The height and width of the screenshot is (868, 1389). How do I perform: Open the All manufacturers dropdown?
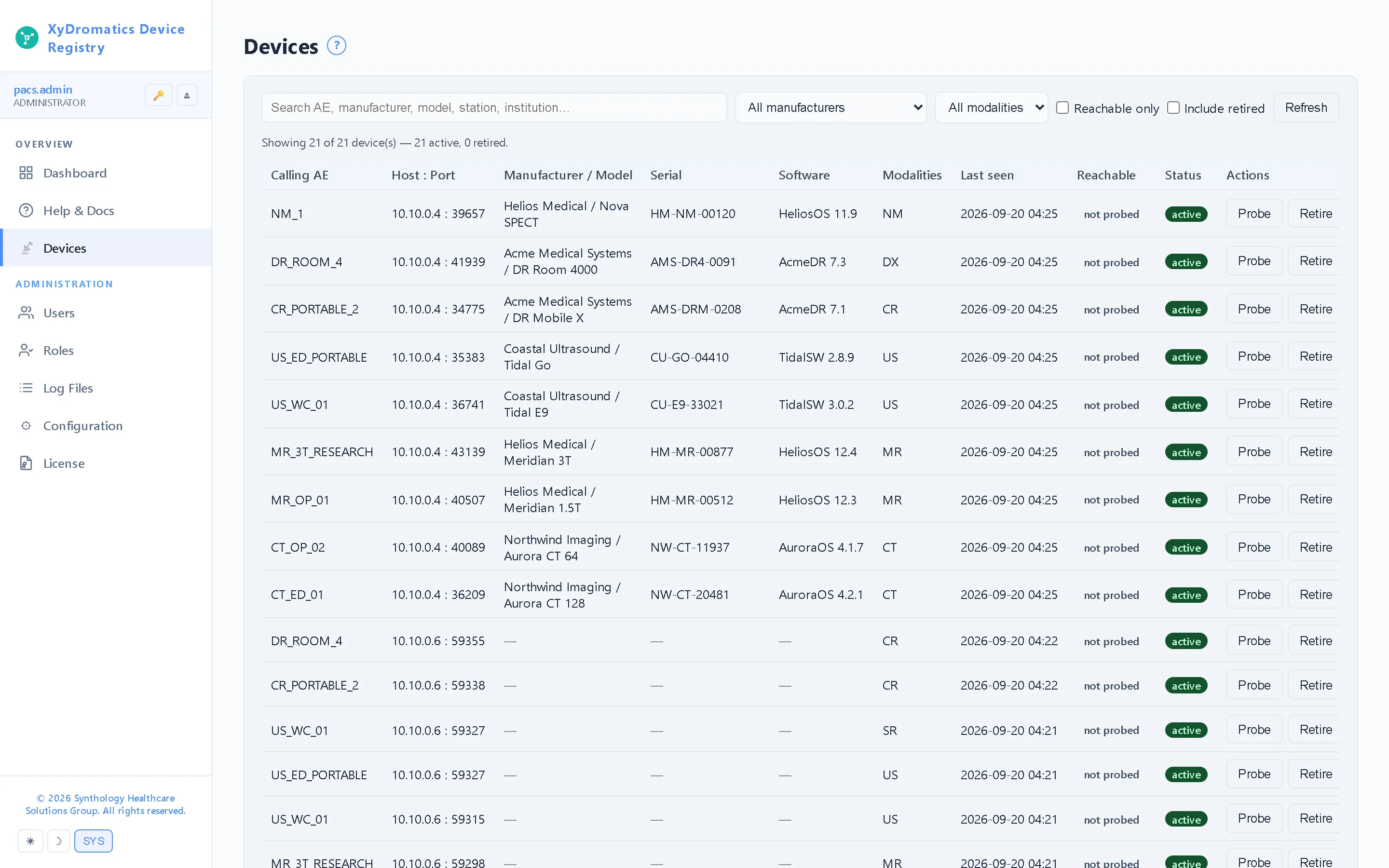tap(831, 108)
